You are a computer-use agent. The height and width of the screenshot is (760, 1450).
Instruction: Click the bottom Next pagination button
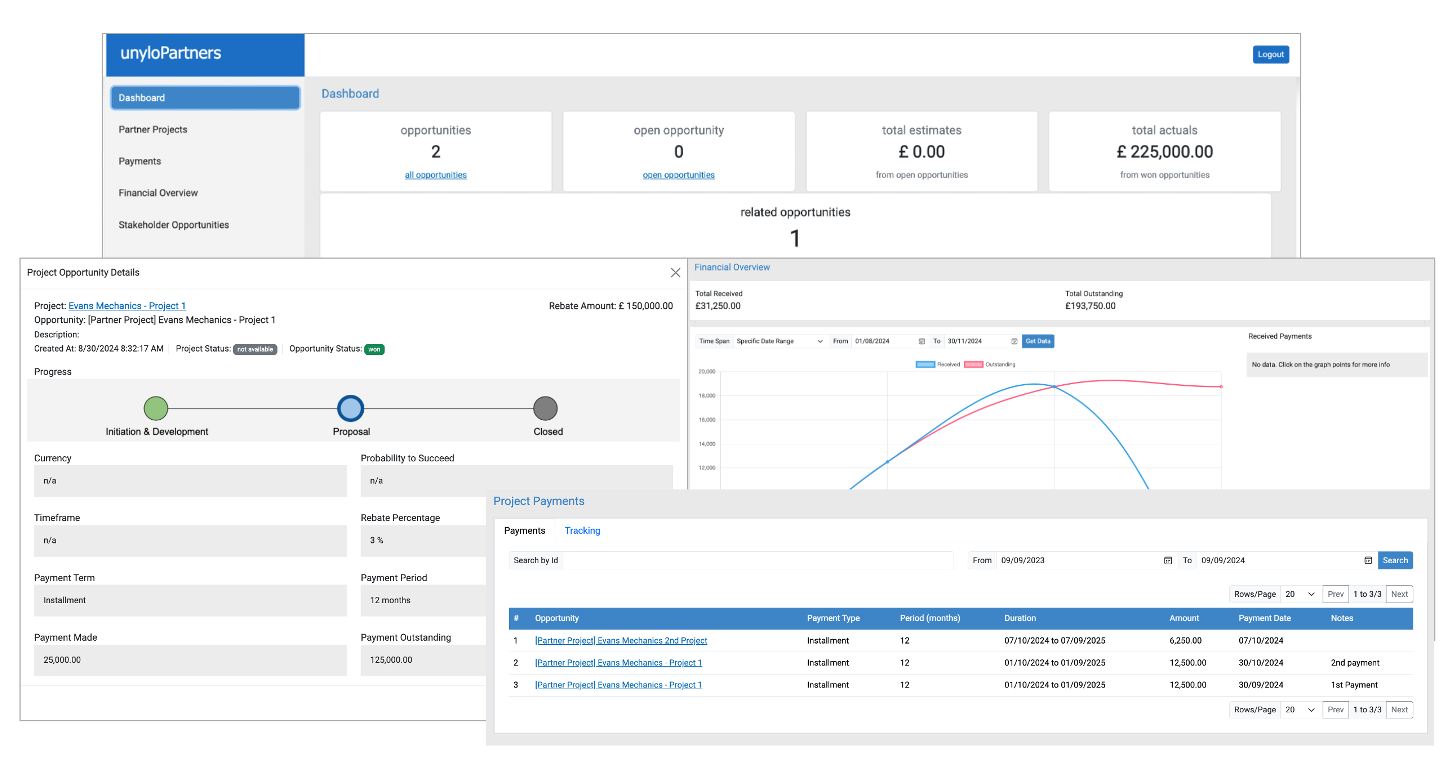click(1399, 710)
